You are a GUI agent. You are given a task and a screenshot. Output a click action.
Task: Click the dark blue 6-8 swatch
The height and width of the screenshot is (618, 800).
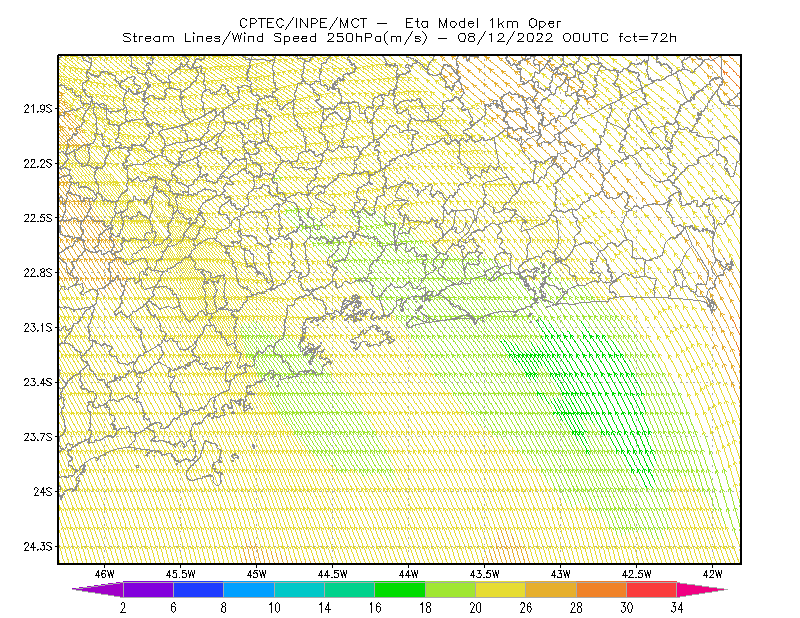[x=198, y=589]
